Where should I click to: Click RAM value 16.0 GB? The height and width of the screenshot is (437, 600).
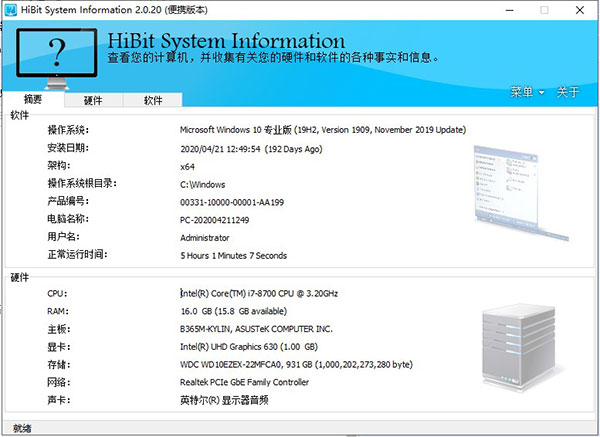(234, 311)
